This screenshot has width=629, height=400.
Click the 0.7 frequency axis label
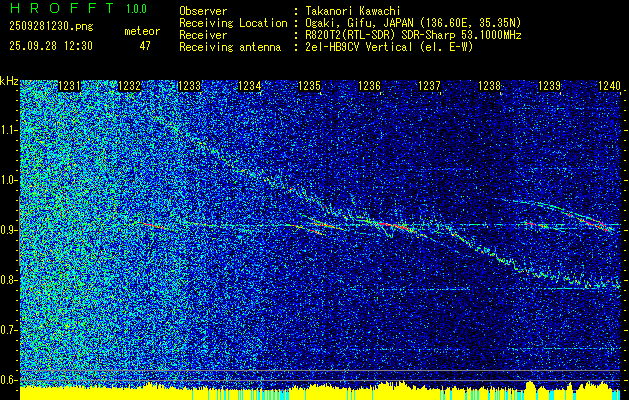click(x=8, y=330)
